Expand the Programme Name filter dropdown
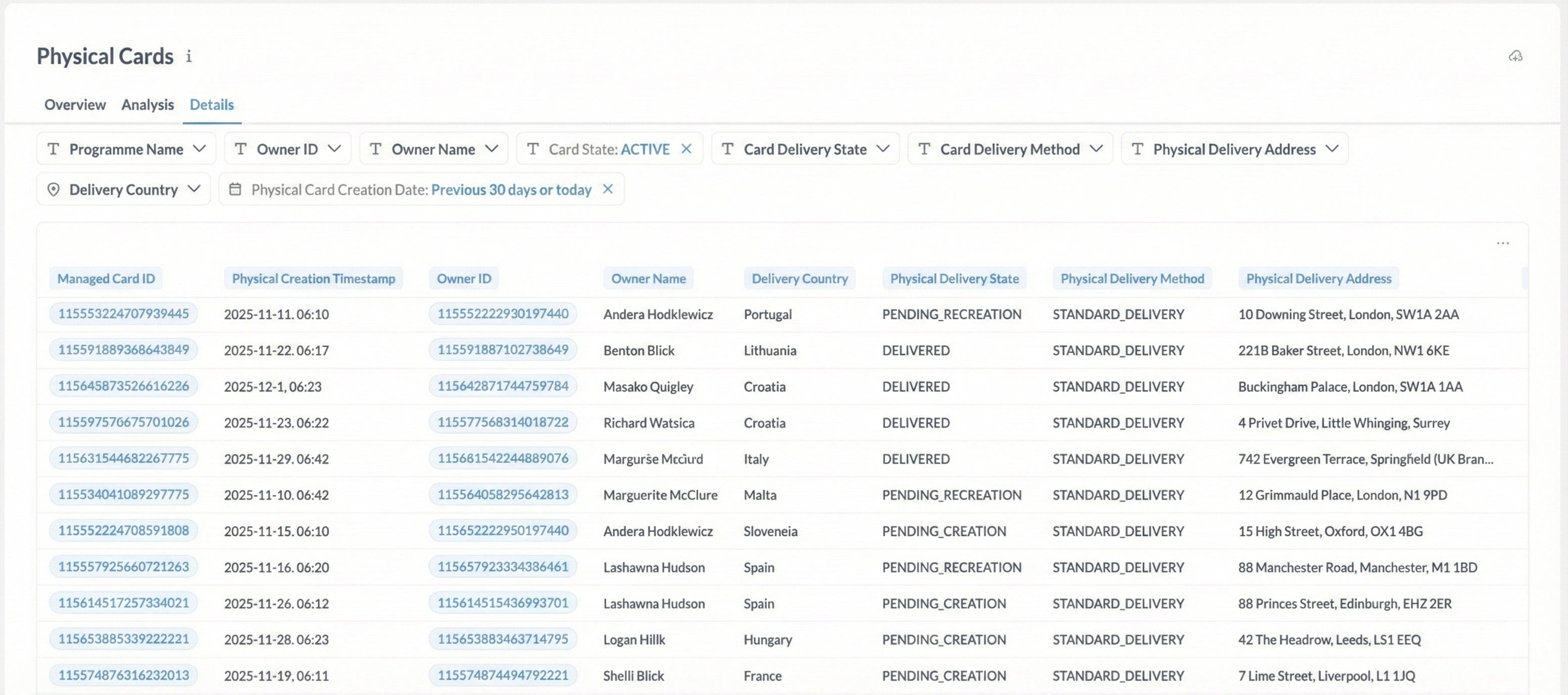The image size is (1568, 695). 199,149
